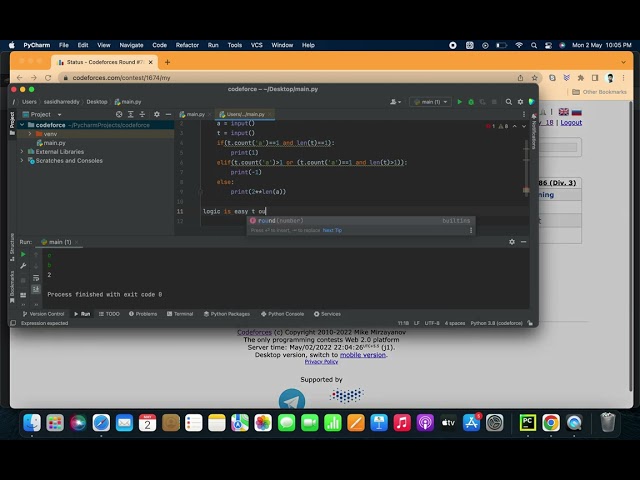Toggle scroll to end in Run console
The width and height of the screenshot is (640, 480).
click(36, 289)
